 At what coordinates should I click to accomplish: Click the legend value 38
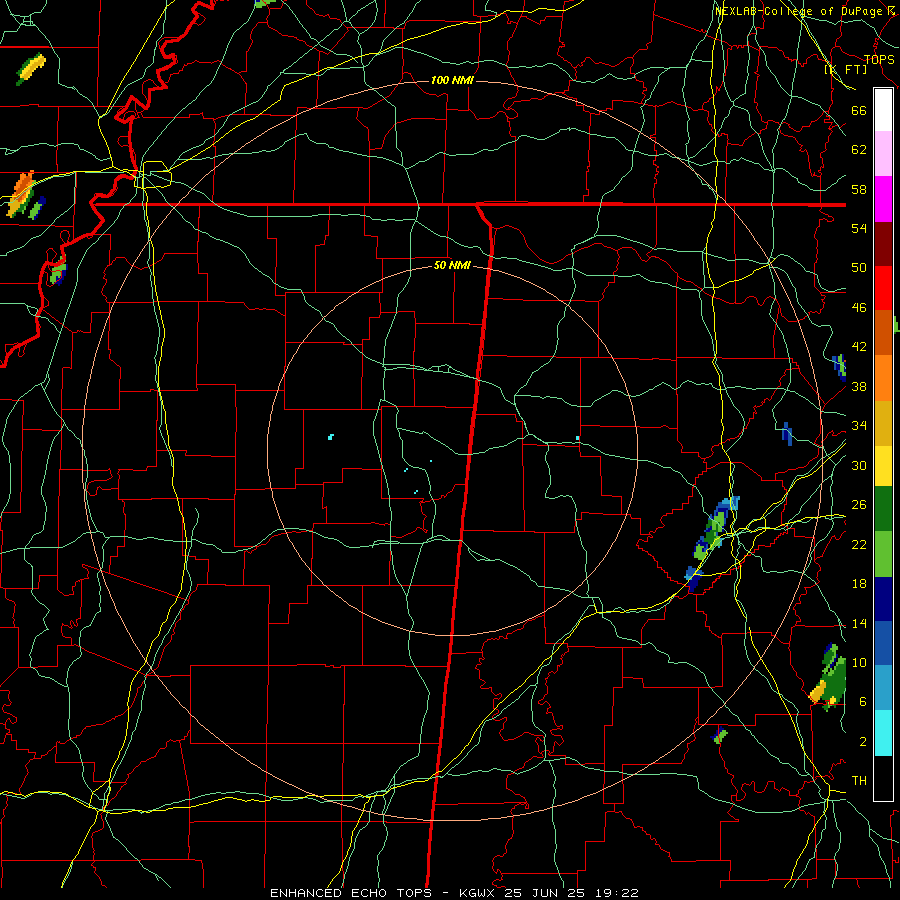[x=859, y=386]
